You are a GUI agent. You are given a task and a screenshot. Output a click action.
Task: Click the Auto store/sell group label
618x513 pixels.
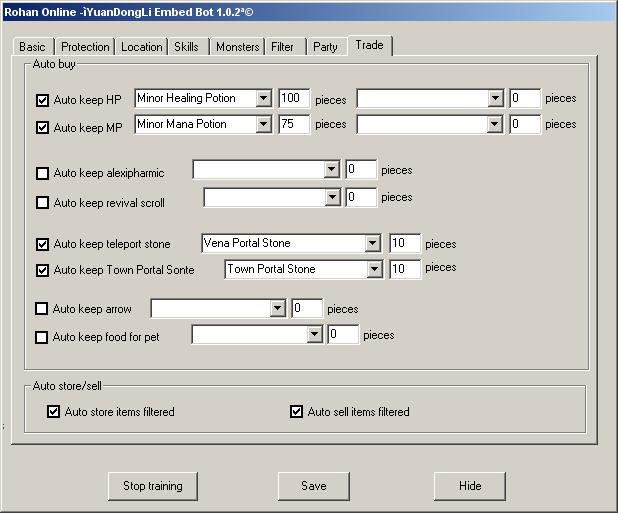67,386
